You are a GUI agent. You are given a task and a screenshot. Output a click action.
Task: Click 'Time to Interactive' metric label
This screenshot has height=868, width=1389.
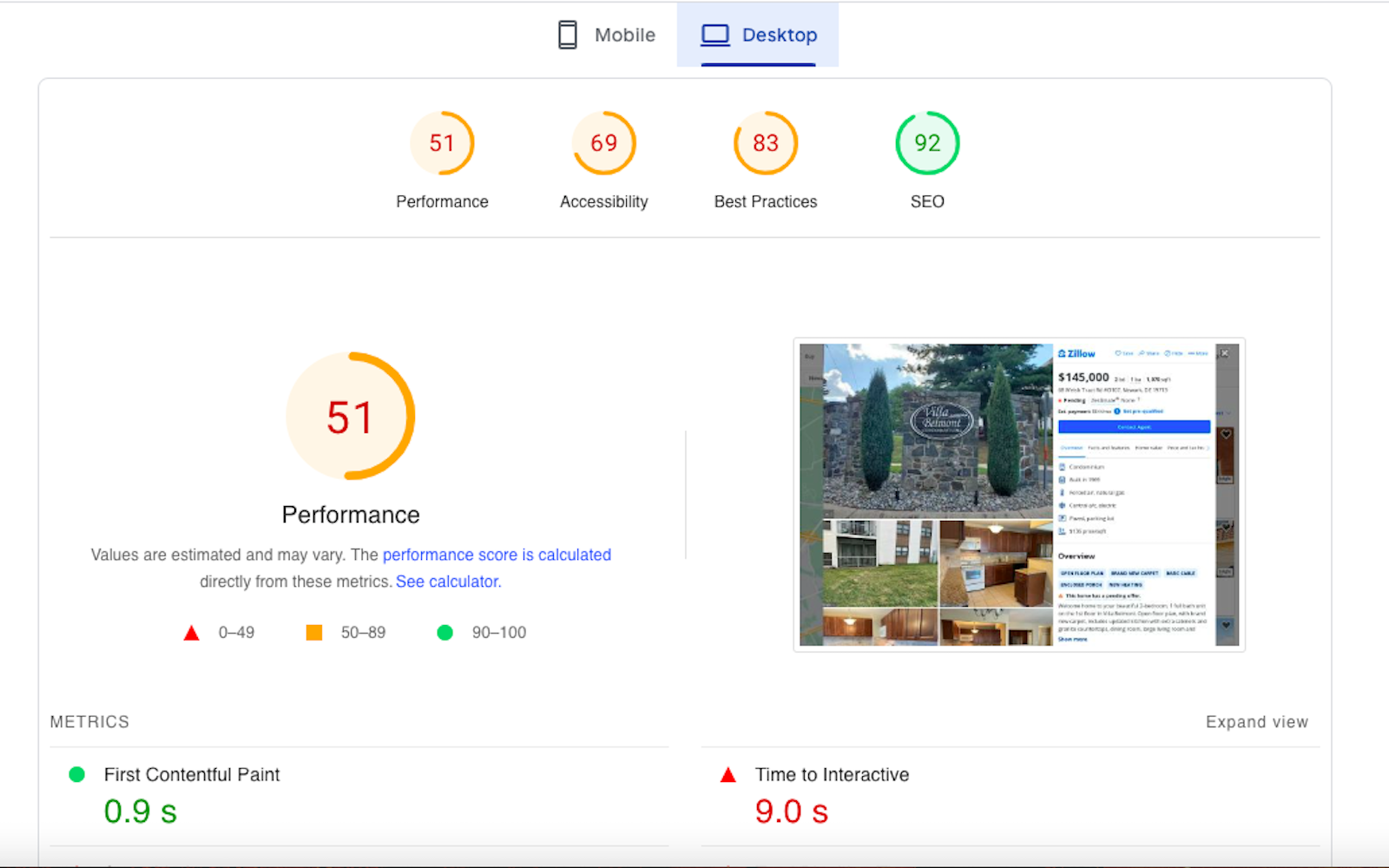point(833,774)
